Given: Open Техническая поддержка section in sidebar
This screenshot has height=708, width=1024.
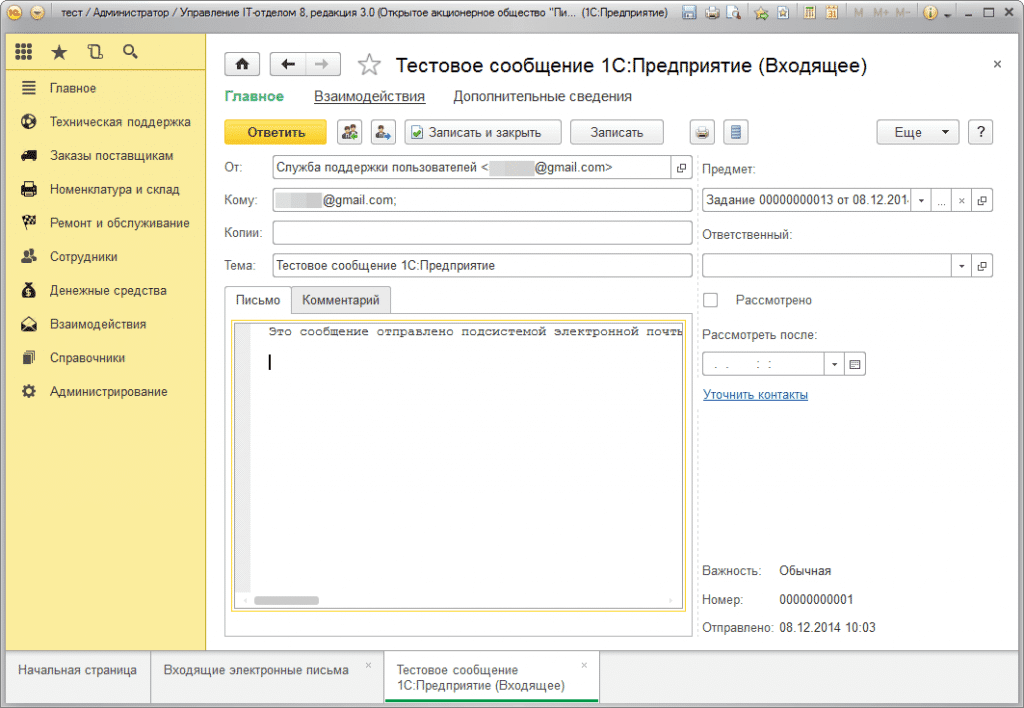Looking at the screenshot, I should (106, 122).
